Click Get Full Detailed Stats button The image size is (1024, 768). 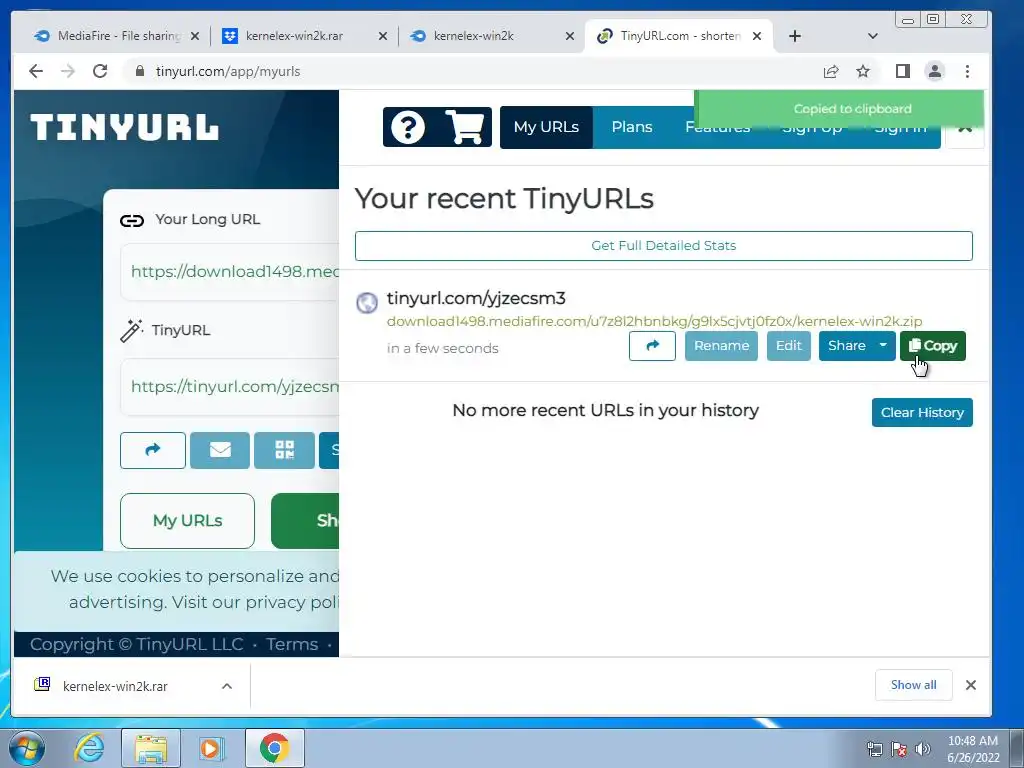point(664,246)
